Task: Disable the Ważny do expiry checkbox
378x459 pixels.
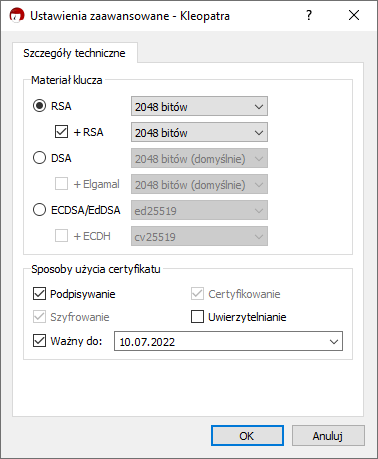Action: click(39, 341)
